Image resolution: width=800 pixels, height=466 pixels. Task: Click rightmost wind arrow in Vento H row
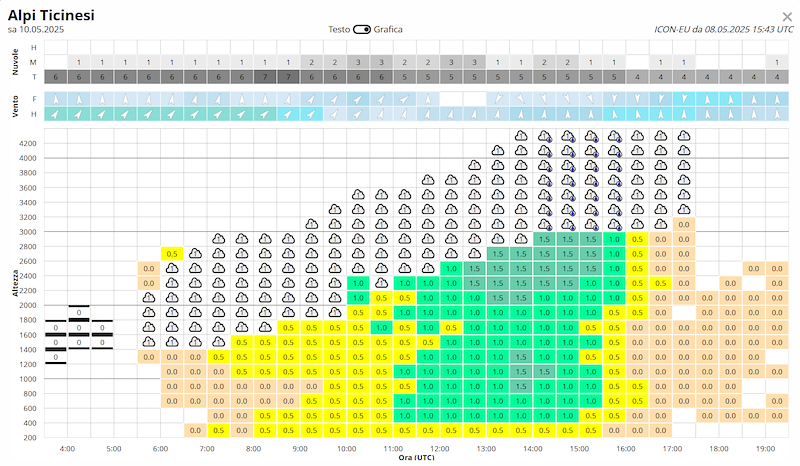[776, 114]
